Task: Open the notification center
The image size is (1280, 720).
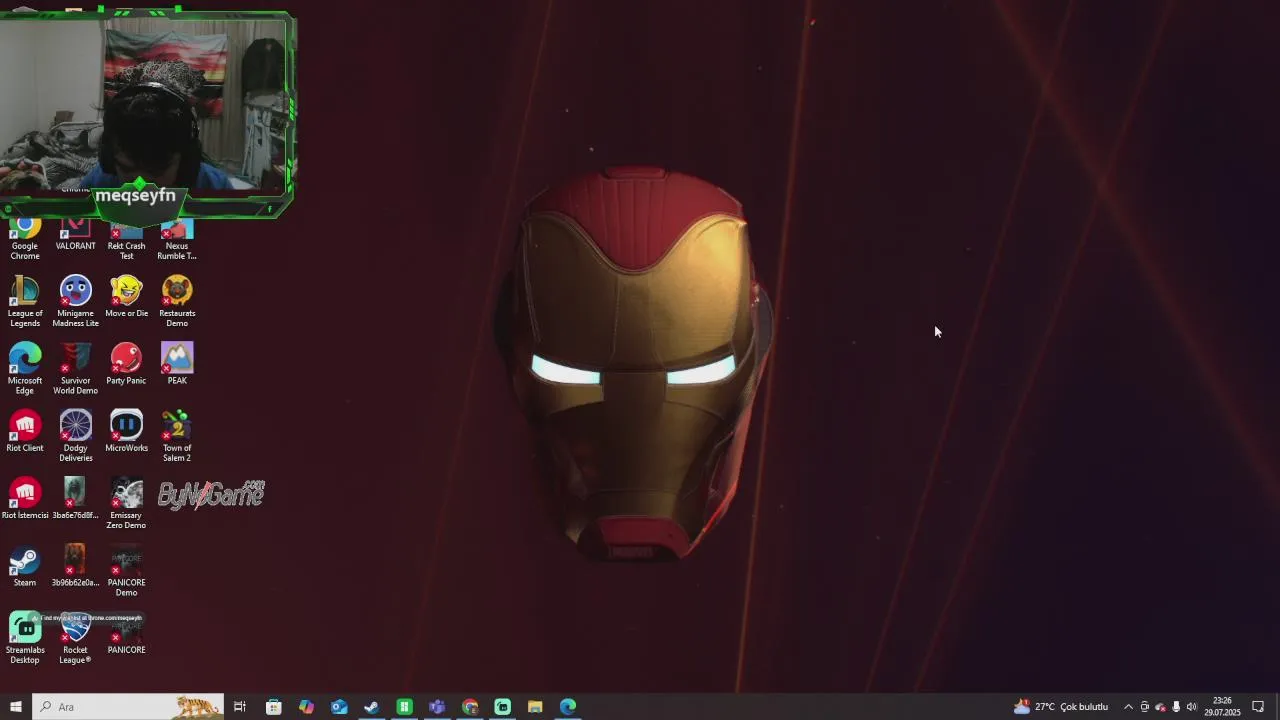Action: click(1259, 707)
